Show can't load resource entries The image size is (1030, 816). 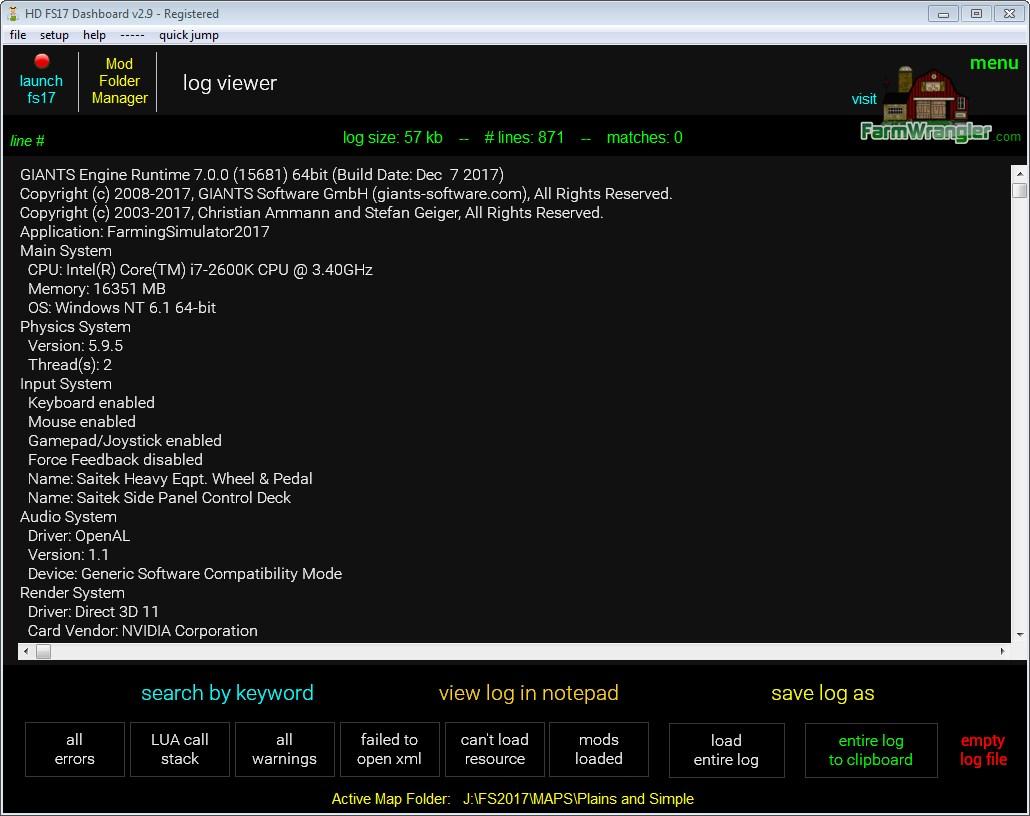(494, 749)
